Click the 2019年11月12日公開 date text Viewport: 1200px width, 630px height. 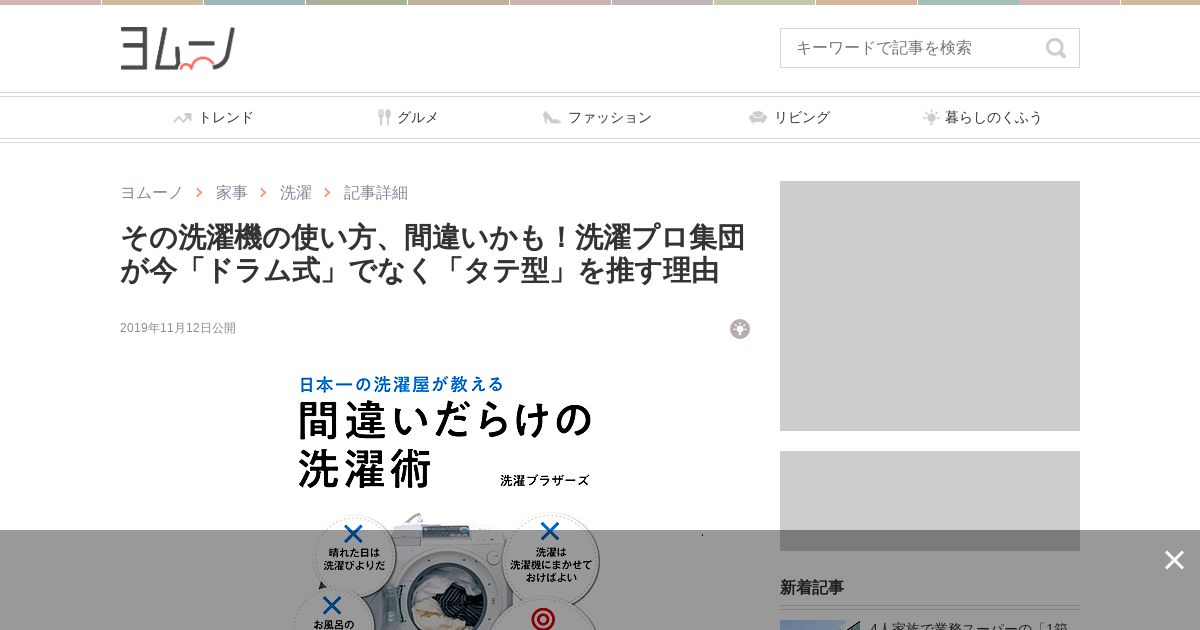pos(178,328)
